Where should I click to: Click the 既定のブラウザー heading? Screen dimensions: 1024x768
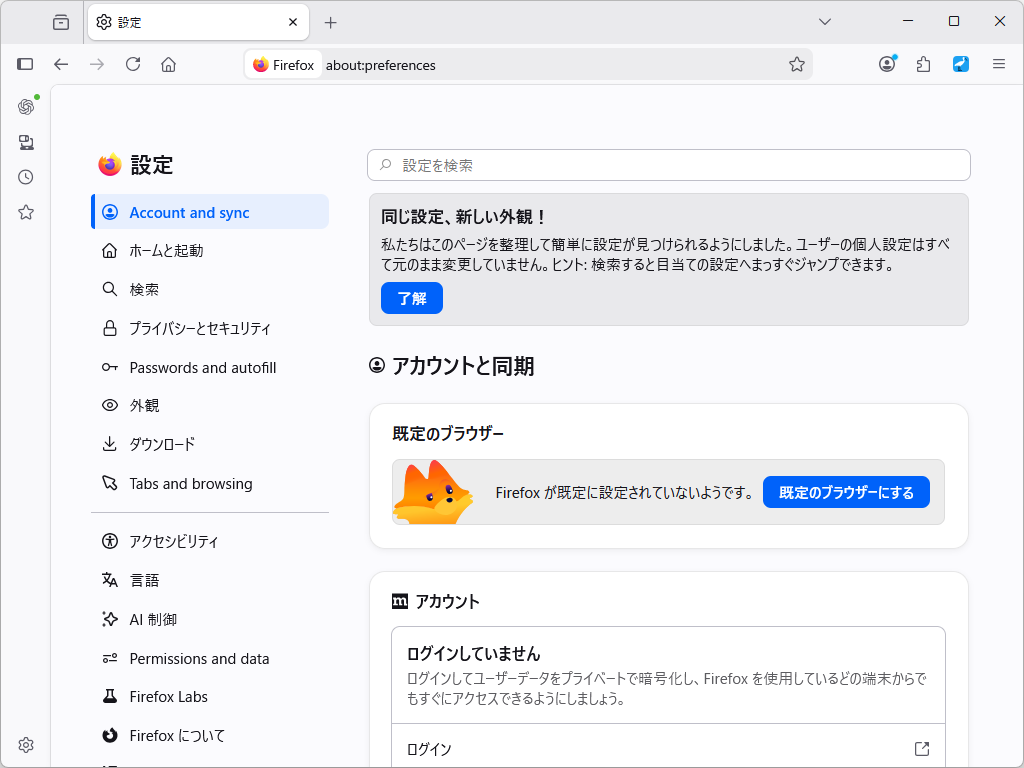[x=448, y=434]
